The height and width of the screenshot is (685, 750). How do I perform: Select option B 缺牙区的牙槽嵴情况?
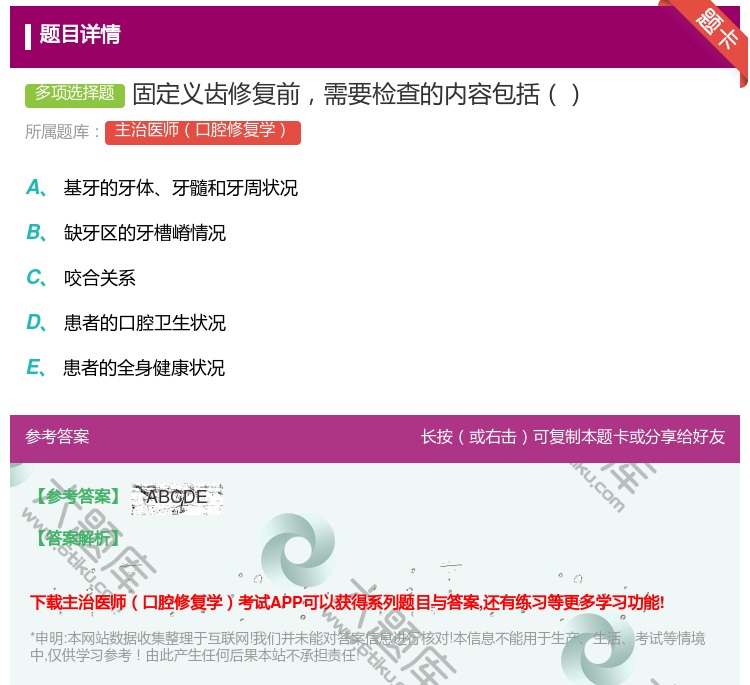(x=126, y=233)
